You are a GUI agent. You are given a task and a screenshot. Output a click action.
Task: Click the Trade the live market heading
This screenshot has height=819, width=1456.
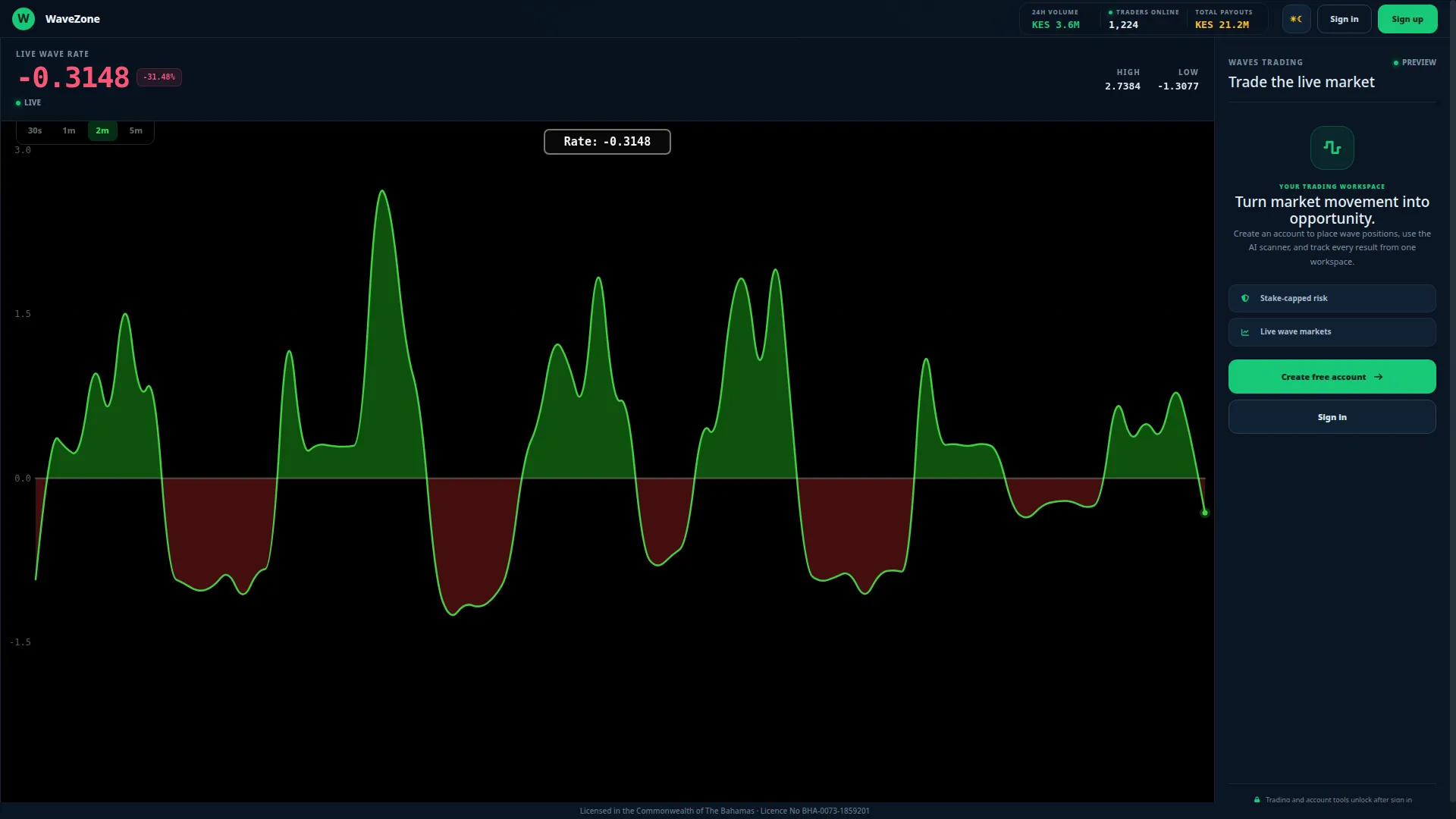point(1301,83)
